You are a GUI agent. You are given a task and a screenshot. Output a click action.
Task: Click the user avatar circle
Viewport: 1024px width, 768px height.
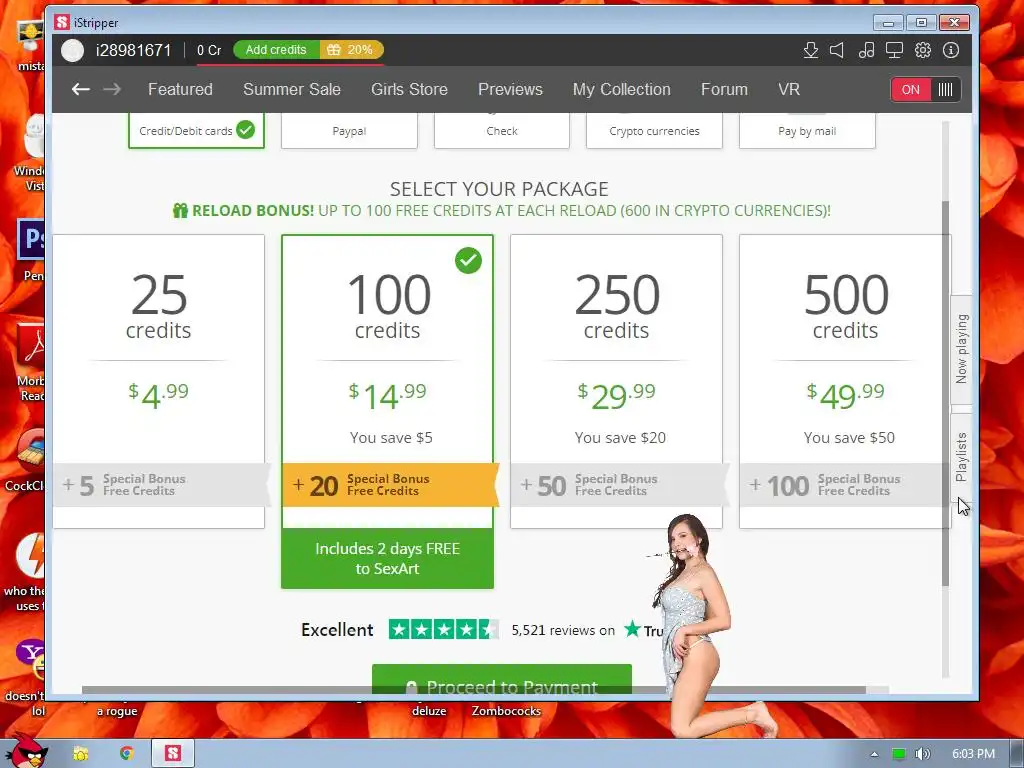72,50
